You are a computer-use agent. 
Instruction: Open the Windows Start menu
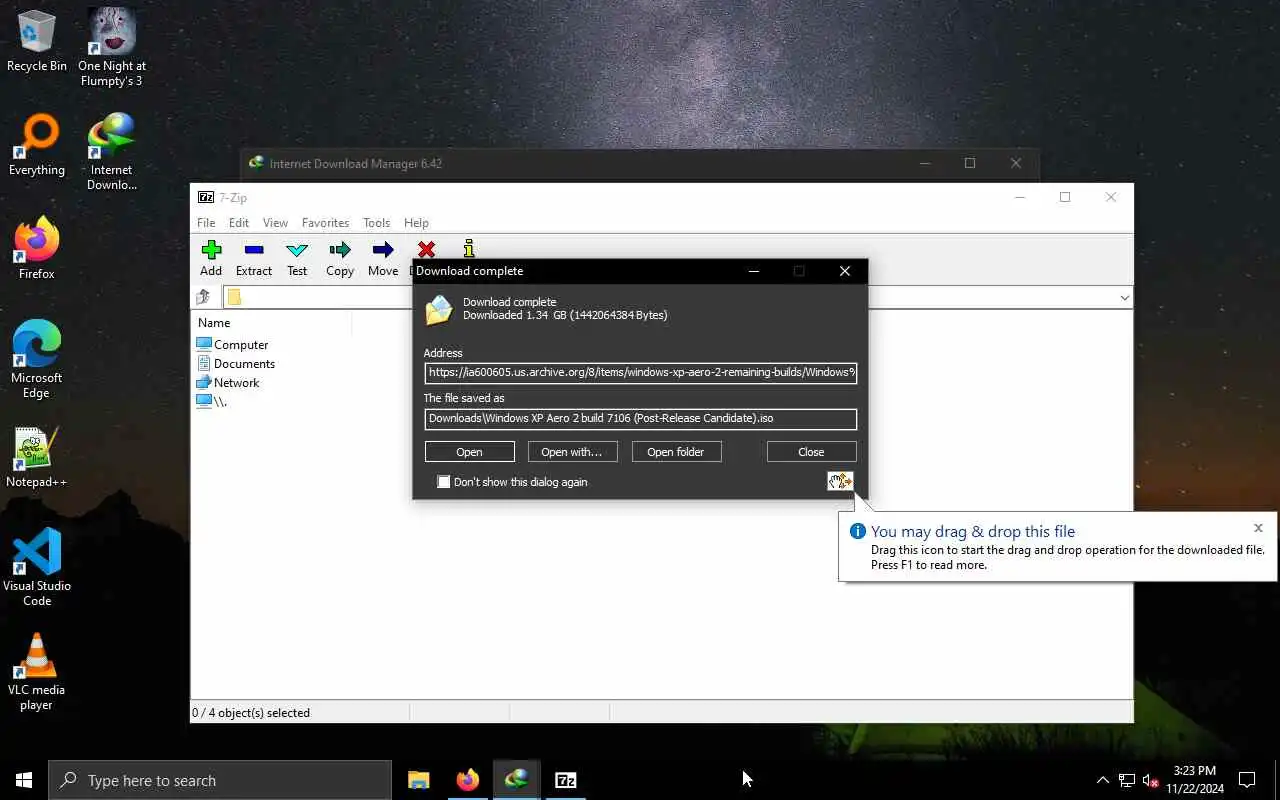click(24, 780)
